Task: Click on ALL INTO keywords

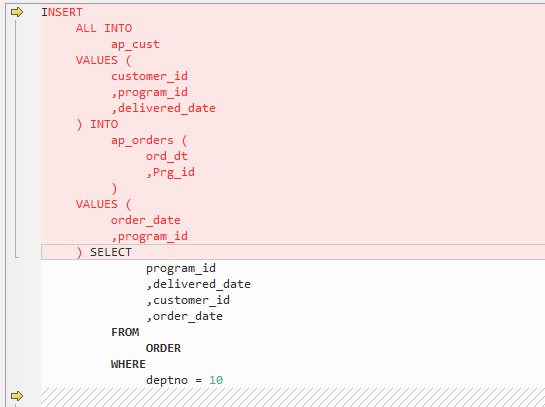Action: click(104, 28)
